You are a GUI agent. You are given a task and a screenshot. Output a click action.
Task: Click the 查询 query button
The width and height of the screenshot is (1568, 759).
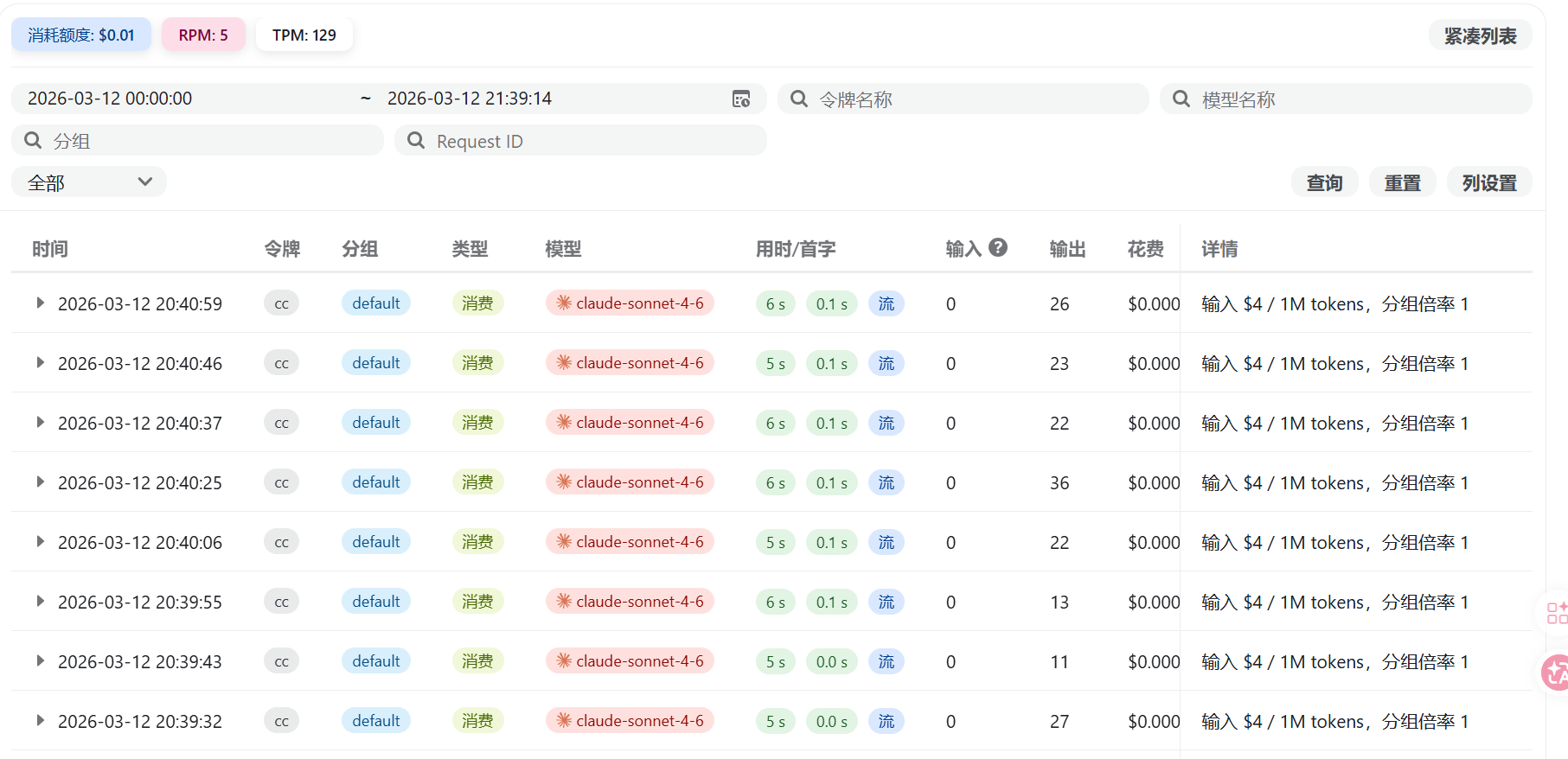coord(1324,182)
